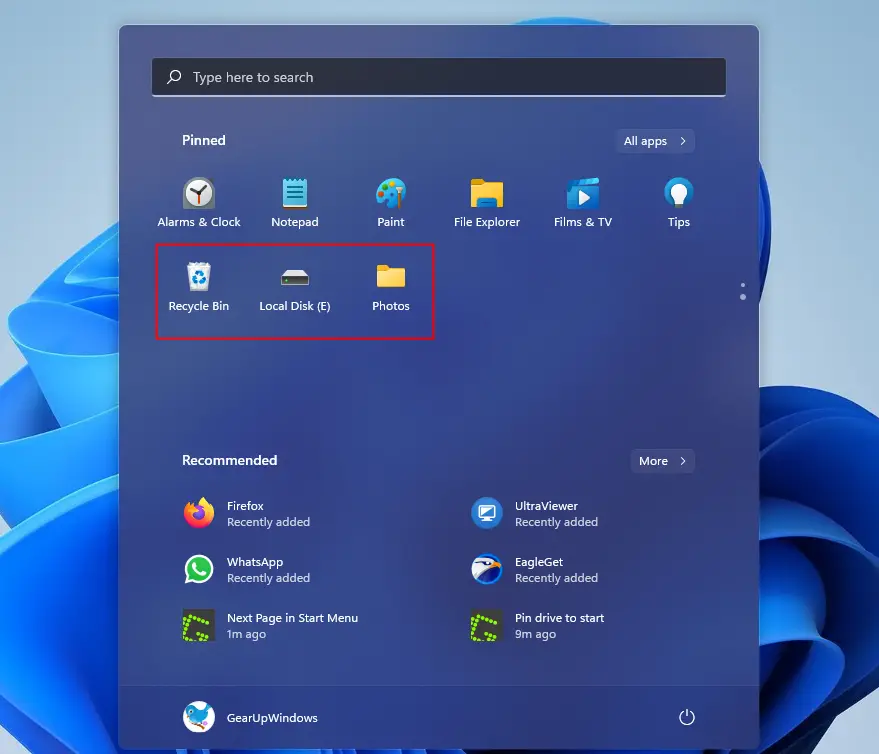Image resolution: width=879 pixels, height=754 pixels.
Task: Click the 'Type here to search' field
Action: tap(438, 77)
